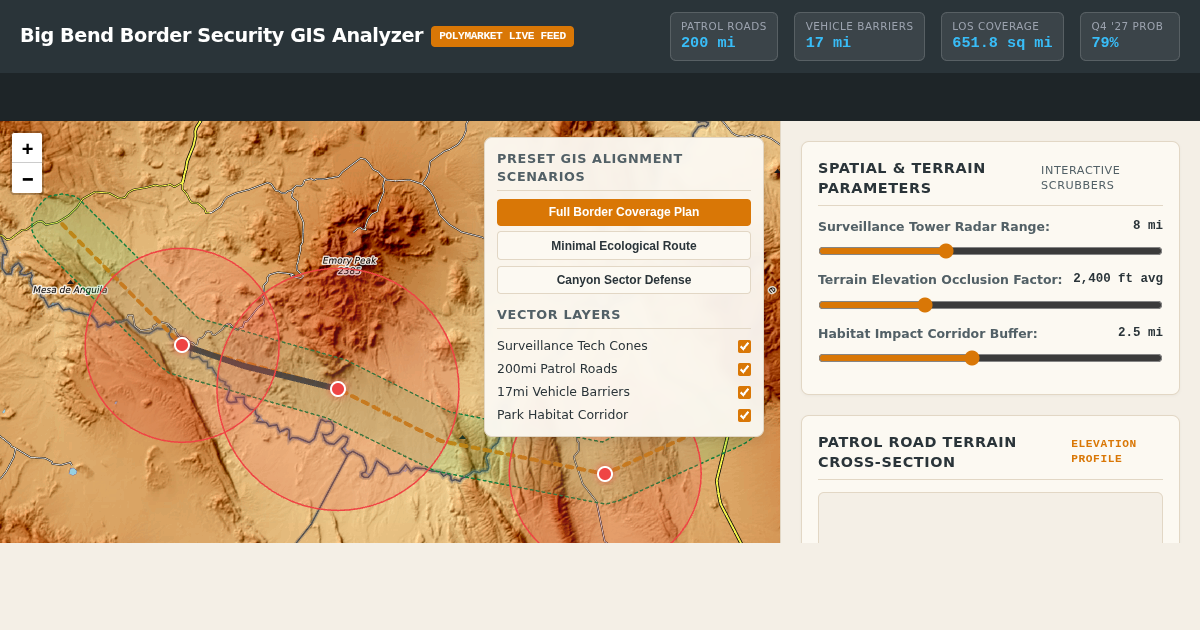The width and height of the screenshot is (1200, 630).
Task: Click the Polymarket Live Feed badge
Action: tap(502, 36)
